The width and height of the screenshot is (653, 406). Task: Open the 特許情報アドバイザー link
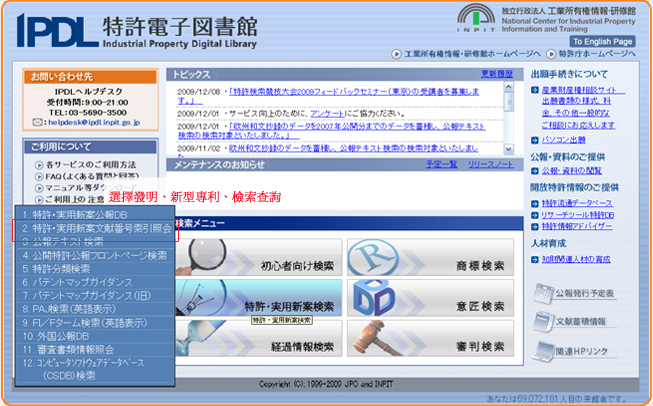coord(577,227)
